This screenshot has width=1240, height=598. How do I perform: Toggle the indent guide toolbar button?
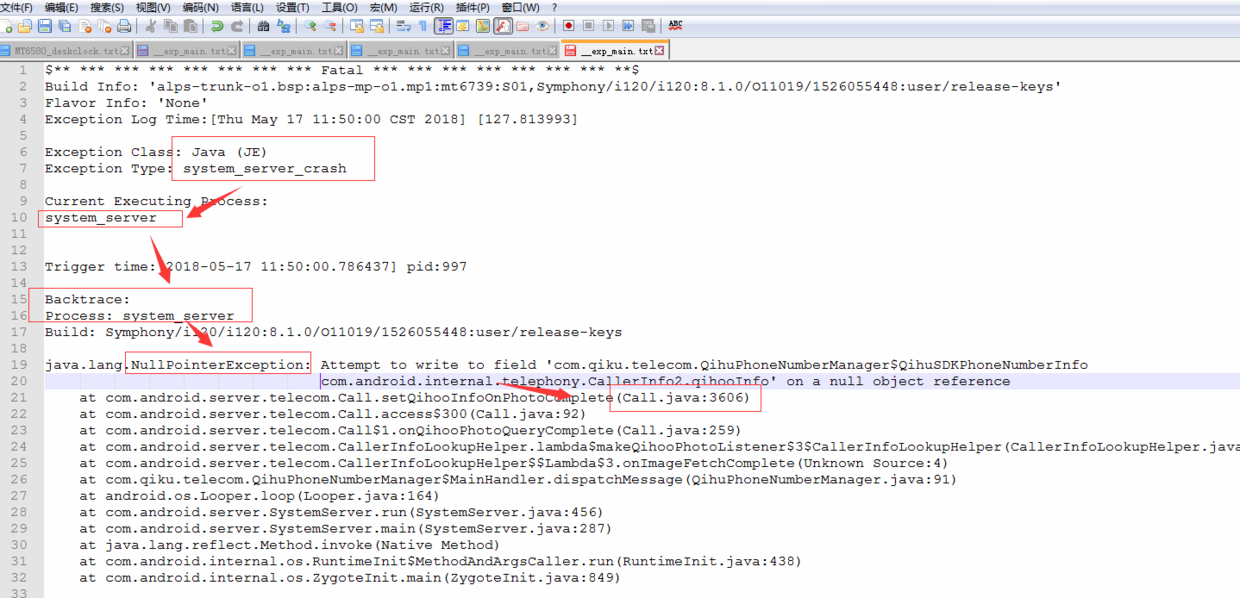pos(444,25)
